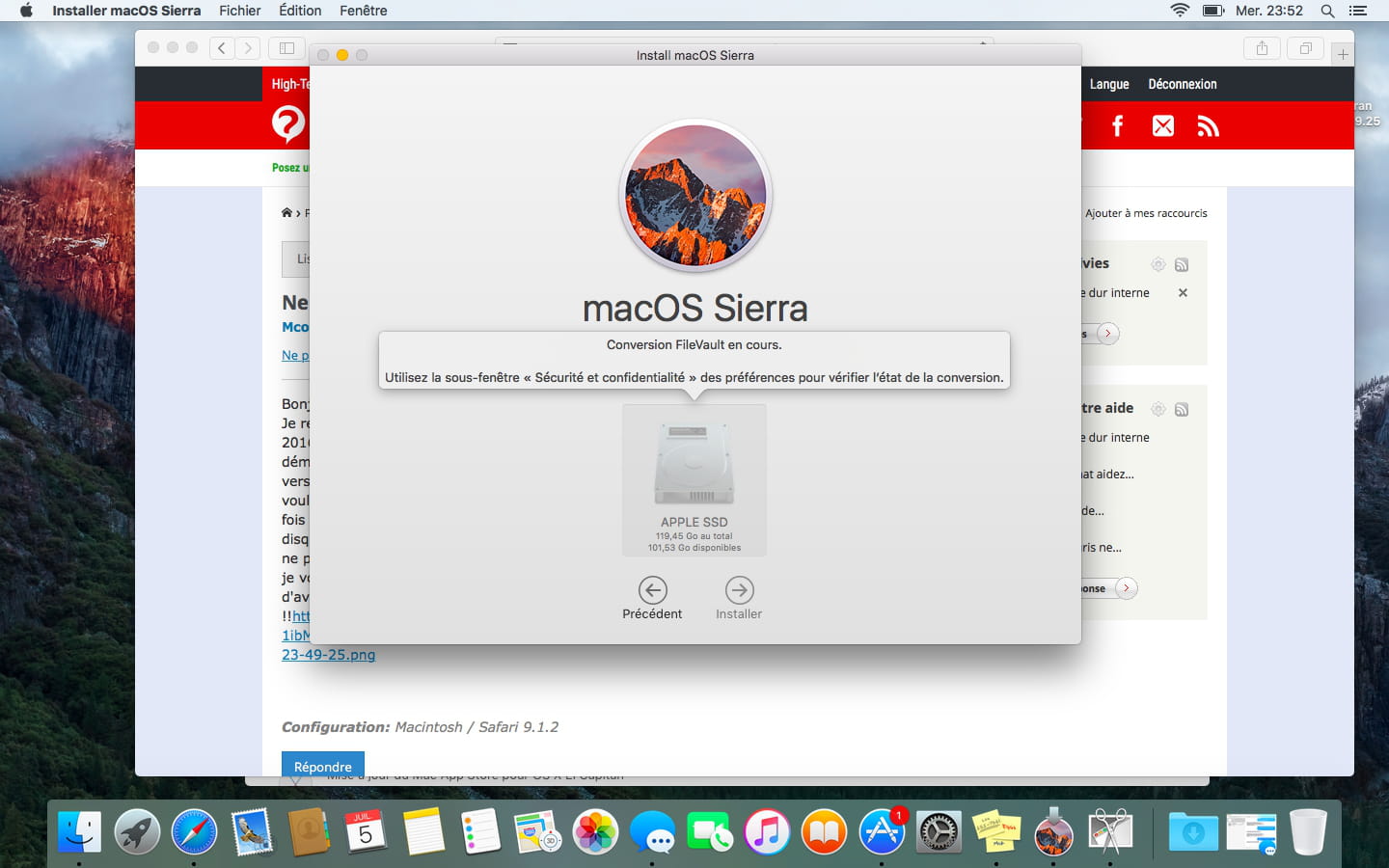Open Mail from the Dock
The image size is (1389, 868).
pyautogui.click(x=252, y=831)
